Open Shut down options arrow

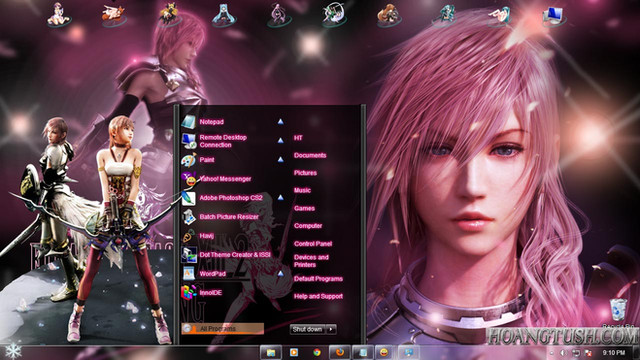(331, 329)
